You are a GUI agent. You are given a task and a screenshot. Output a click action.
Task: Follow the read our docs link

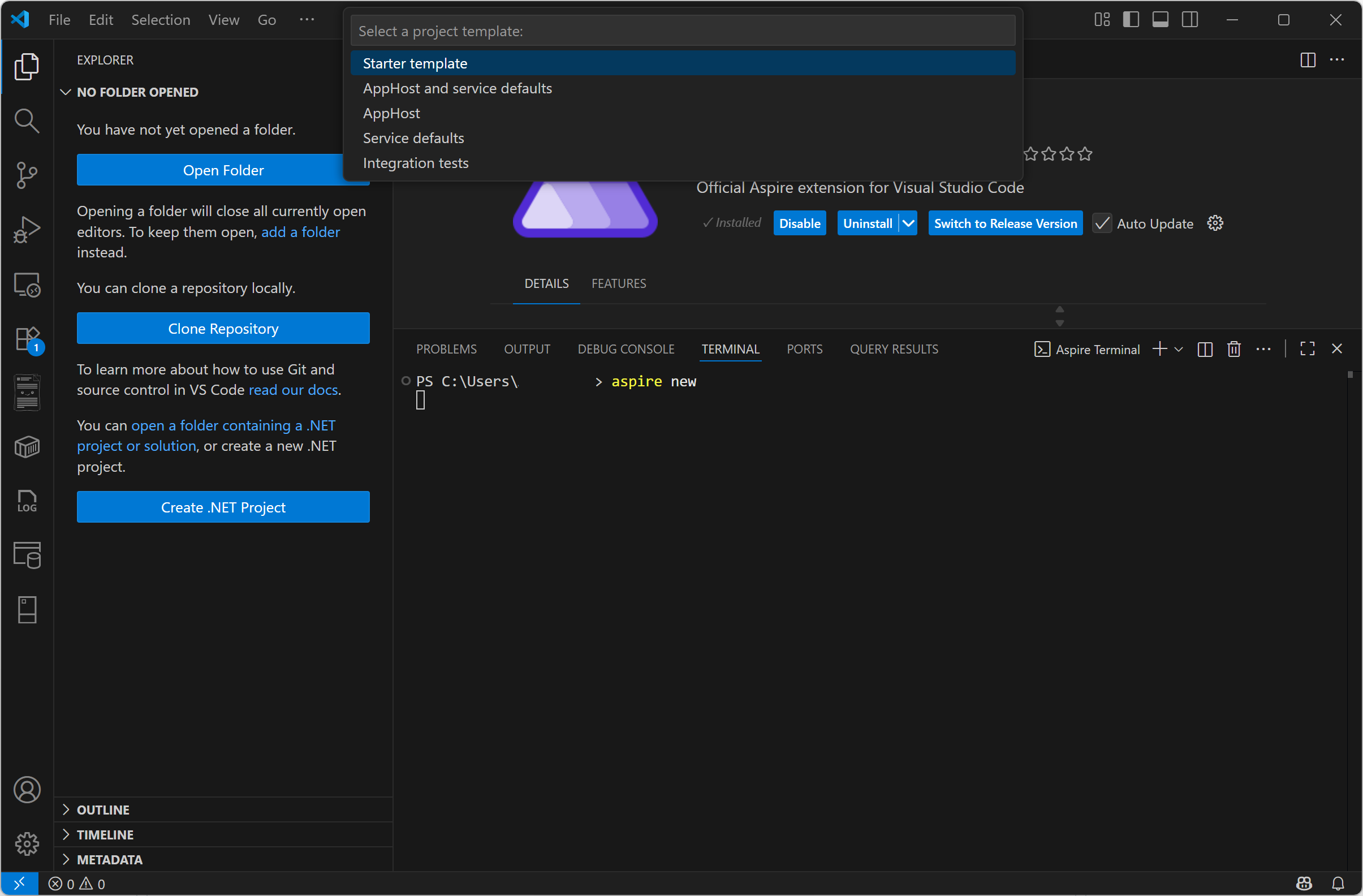[292, 390]
